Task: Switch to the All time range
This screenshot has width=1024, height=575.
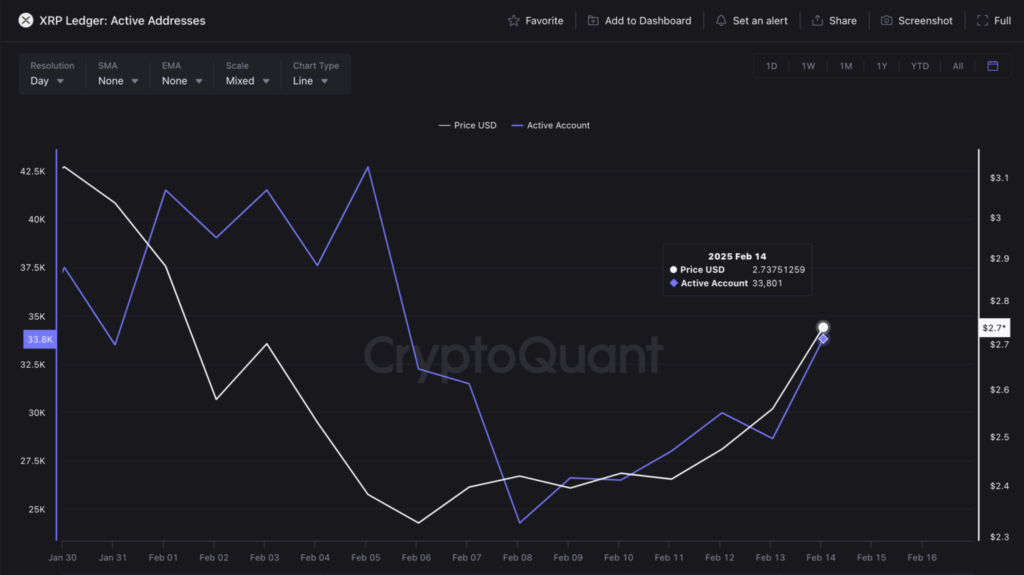Action: [957, 66]
